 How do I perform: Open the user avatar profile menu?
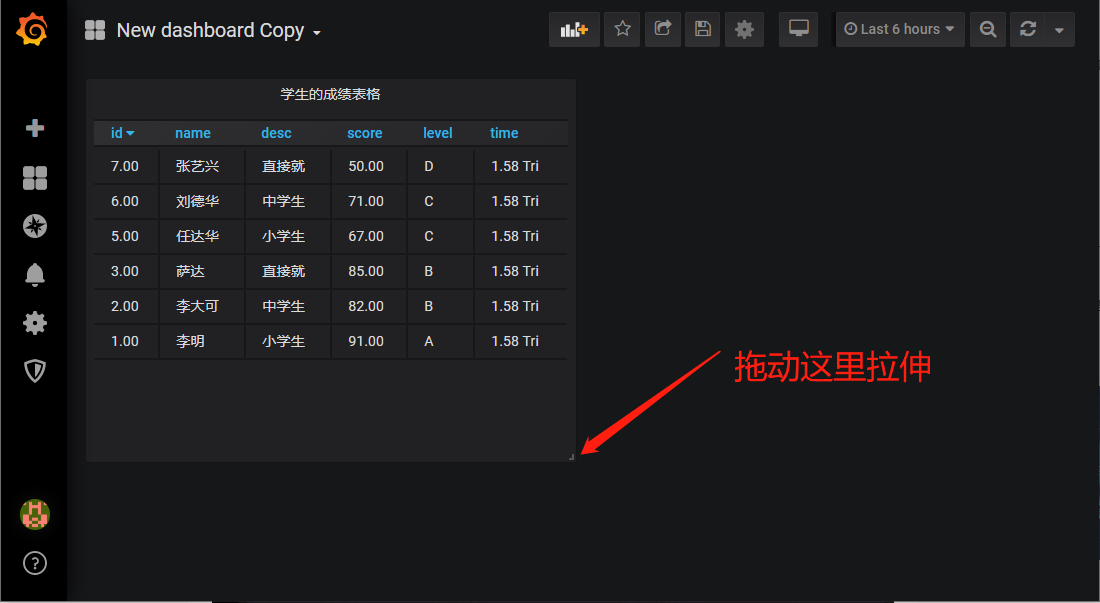(34, 515)
